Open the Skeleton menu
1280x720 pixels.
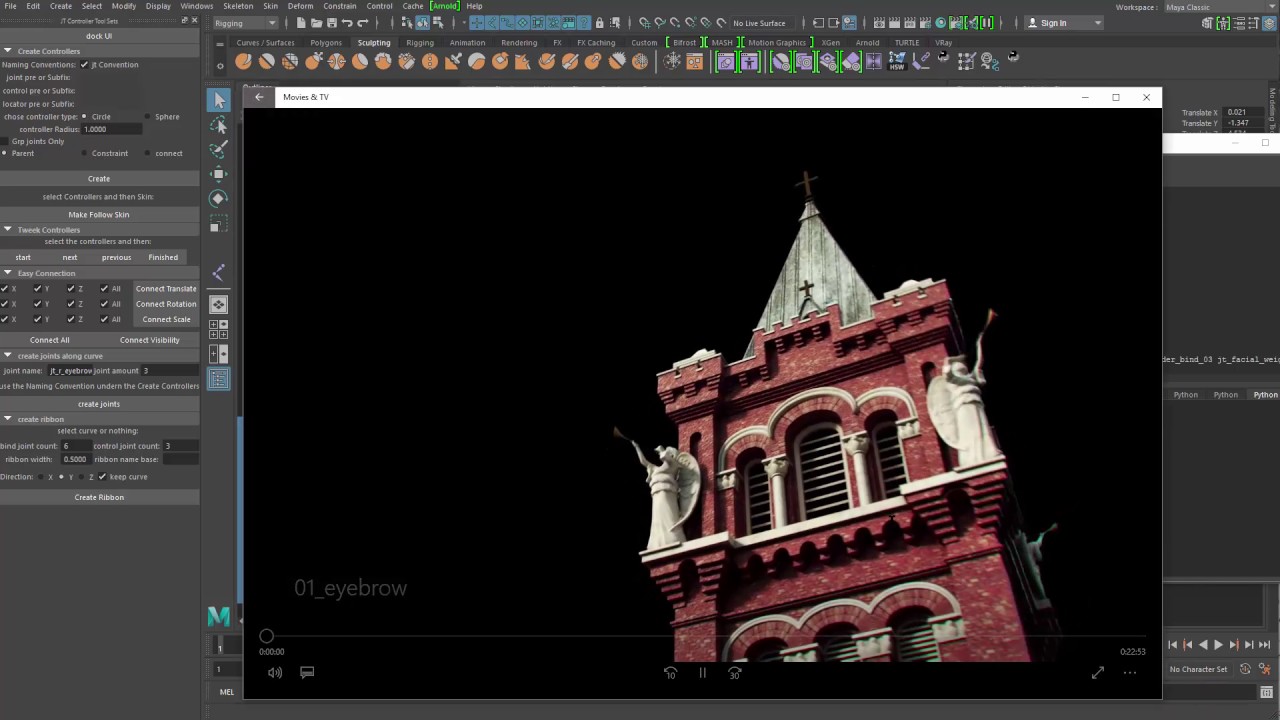238,6
